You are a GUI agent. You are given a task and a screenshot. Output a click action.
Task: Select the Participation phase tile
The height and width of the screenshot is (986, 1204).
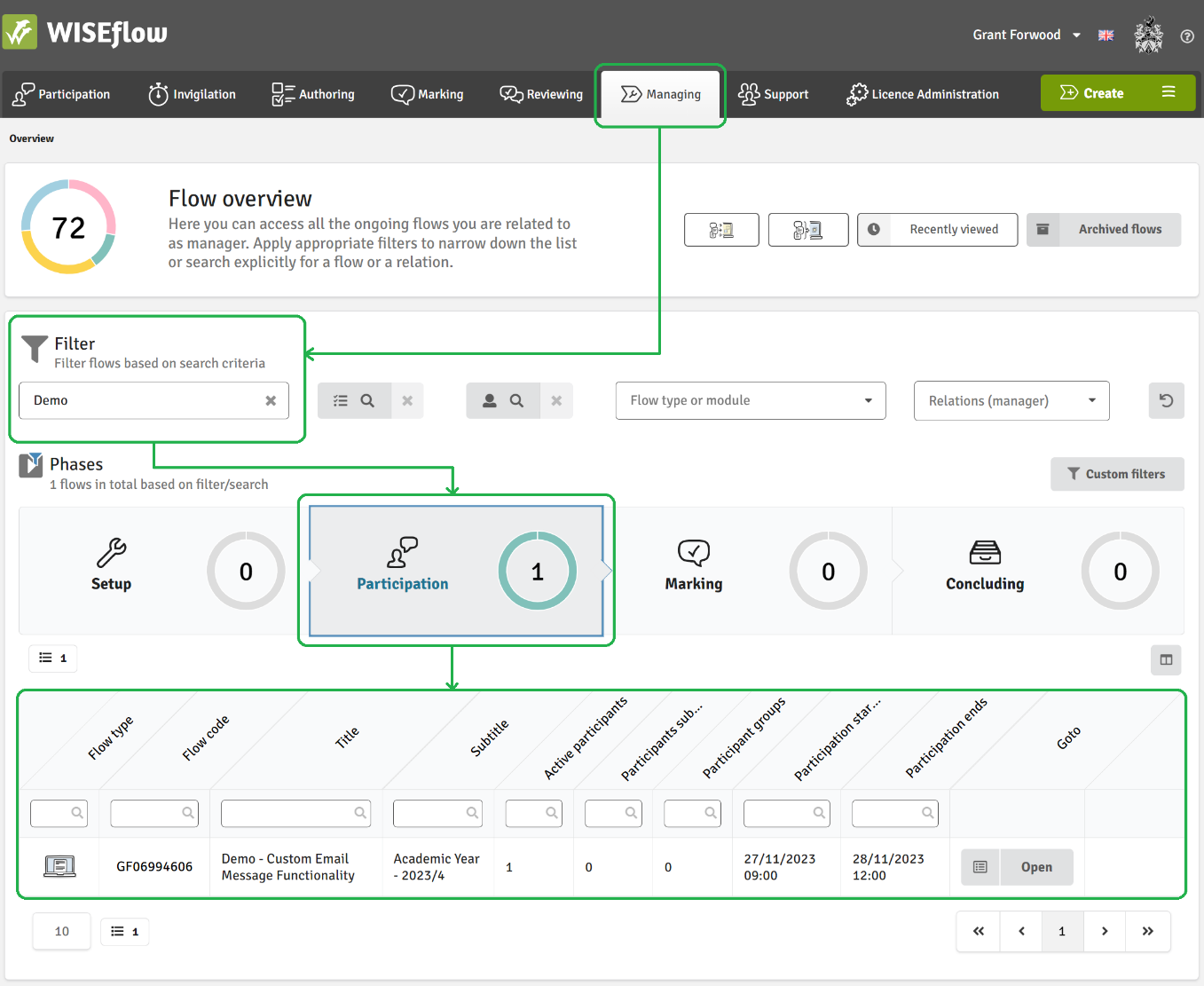(x=456, y=571)
